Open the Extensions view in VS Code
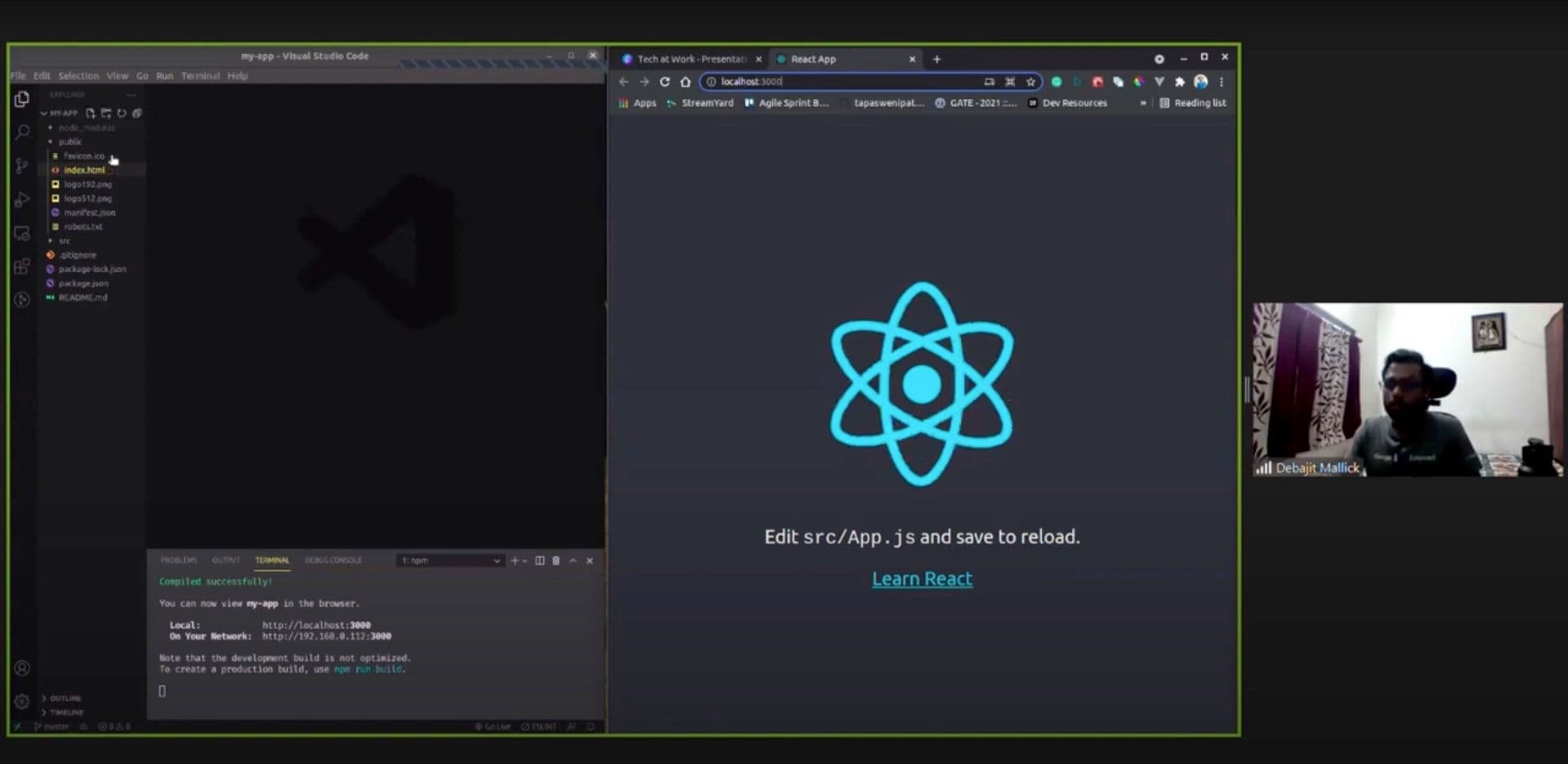Viewport: 1568px width, 764px height. pos(22,266)
